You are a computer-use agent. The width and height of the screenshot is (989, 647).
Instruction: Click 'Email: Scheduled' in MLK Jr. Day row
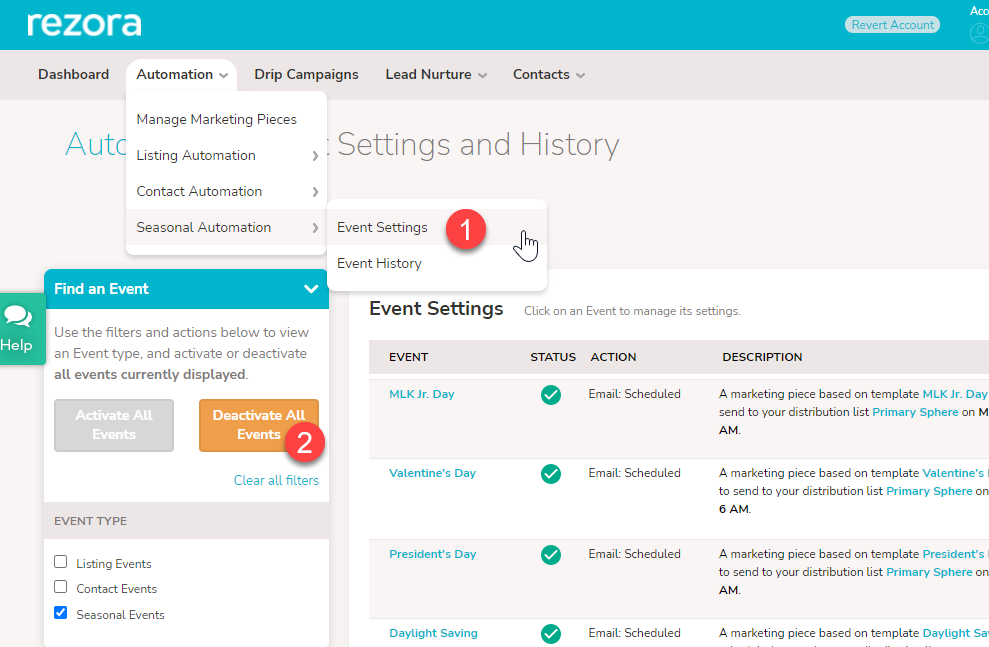pyautogui.click(x=635, y=394)
